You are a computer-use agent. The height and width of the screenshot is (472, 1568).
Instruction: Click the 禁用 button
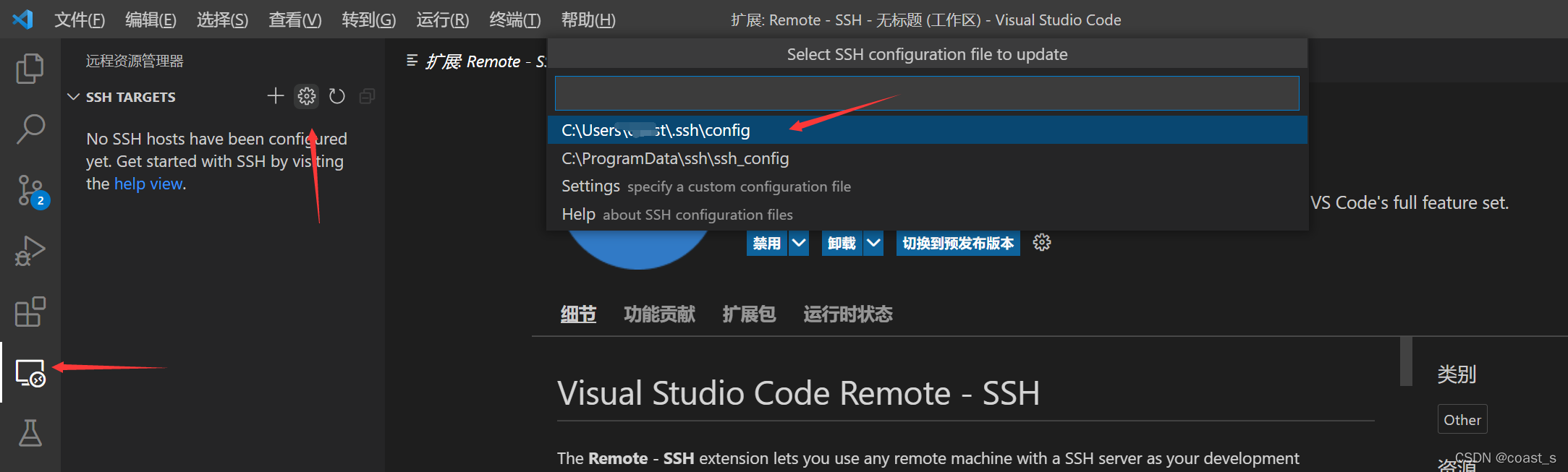[766, 243]
